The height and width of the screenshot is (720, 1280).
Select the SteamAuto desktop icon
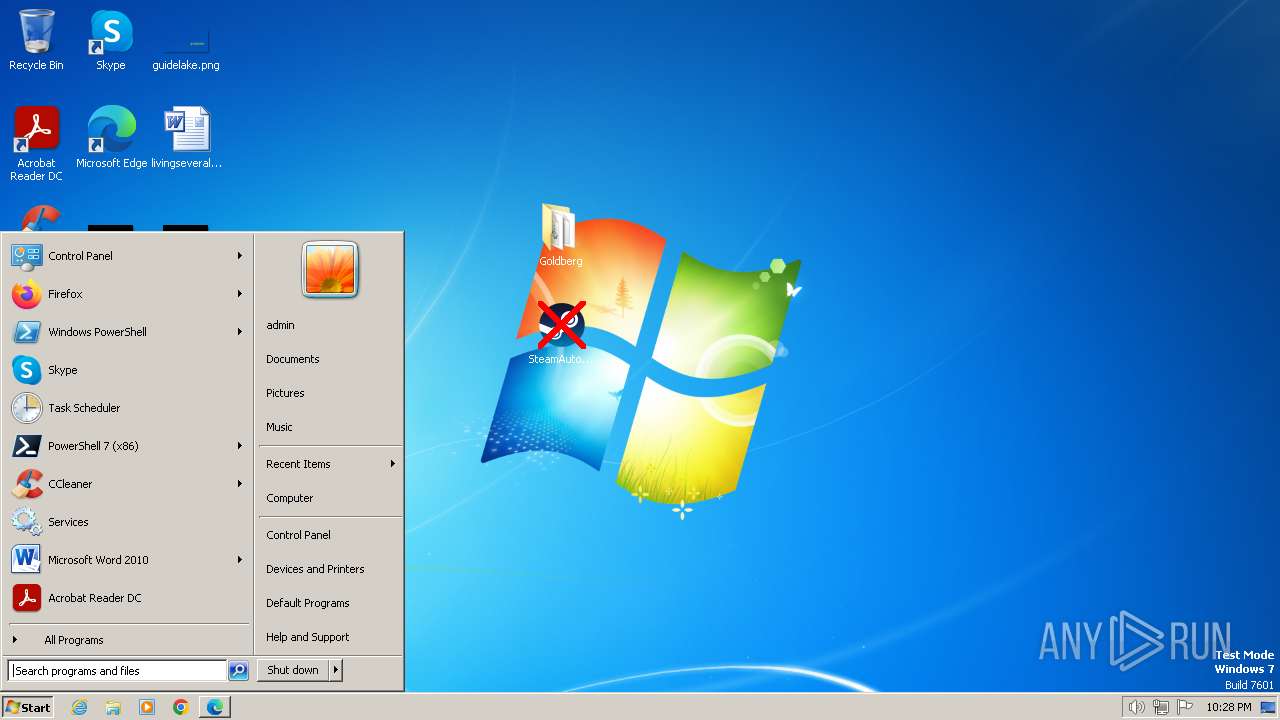coord(560,333)
